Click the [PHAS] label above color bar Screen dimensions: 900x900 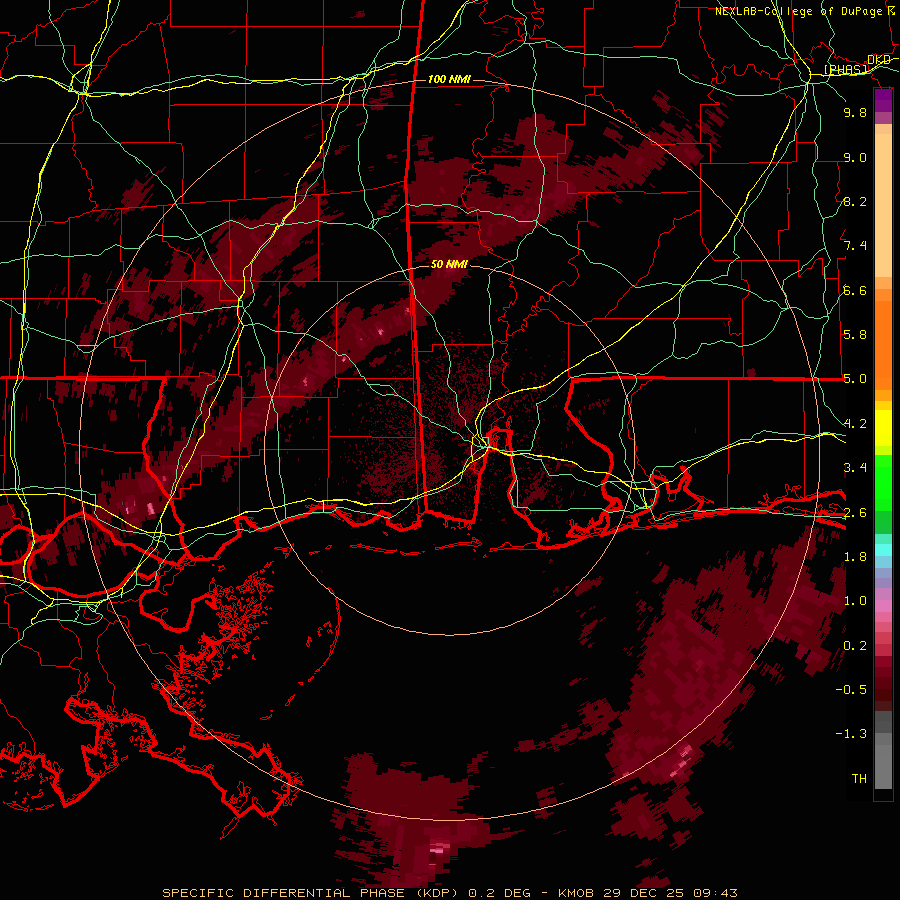pos(845,70)
